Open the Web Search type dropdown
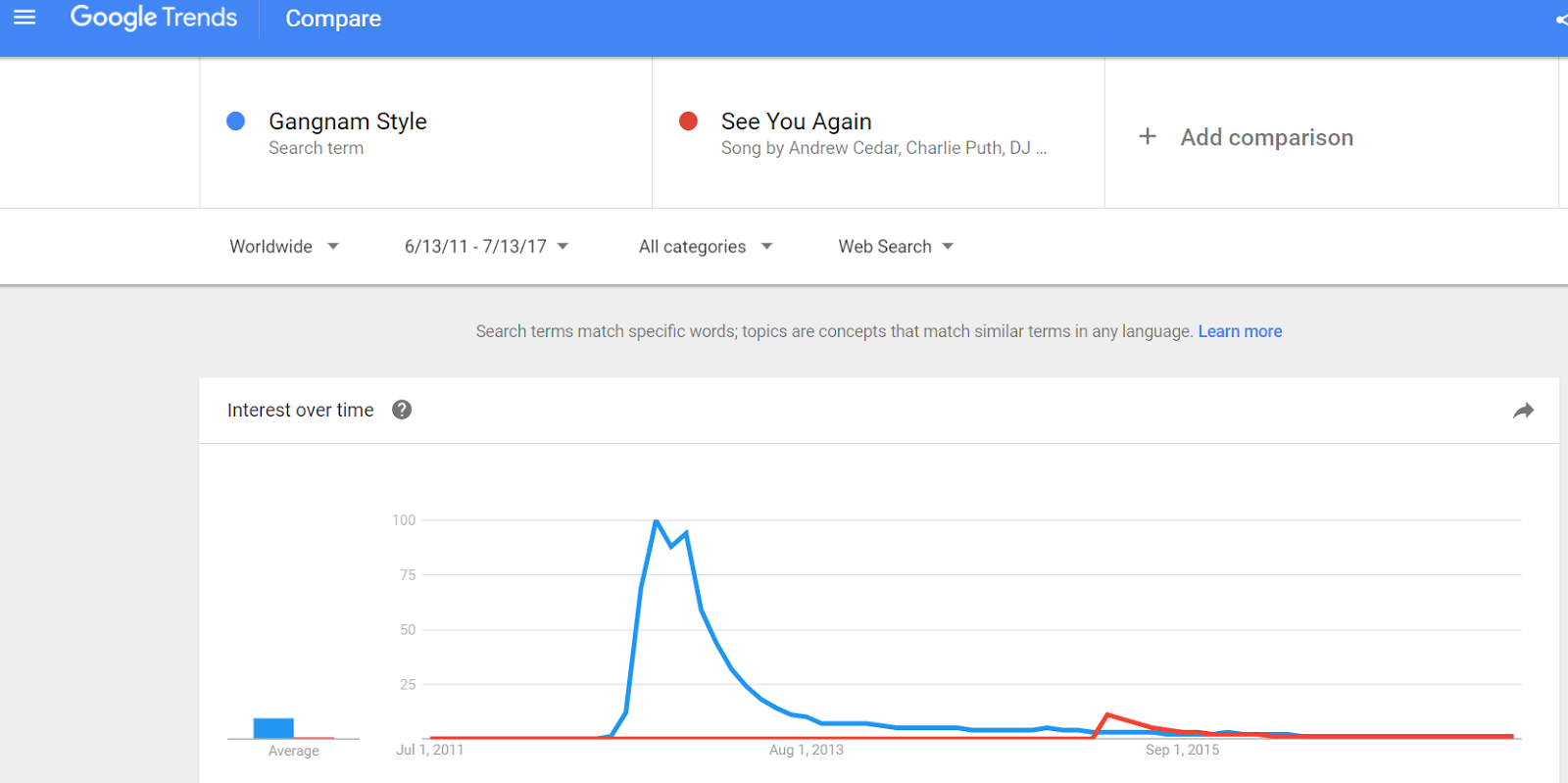 tap(896, 246)
